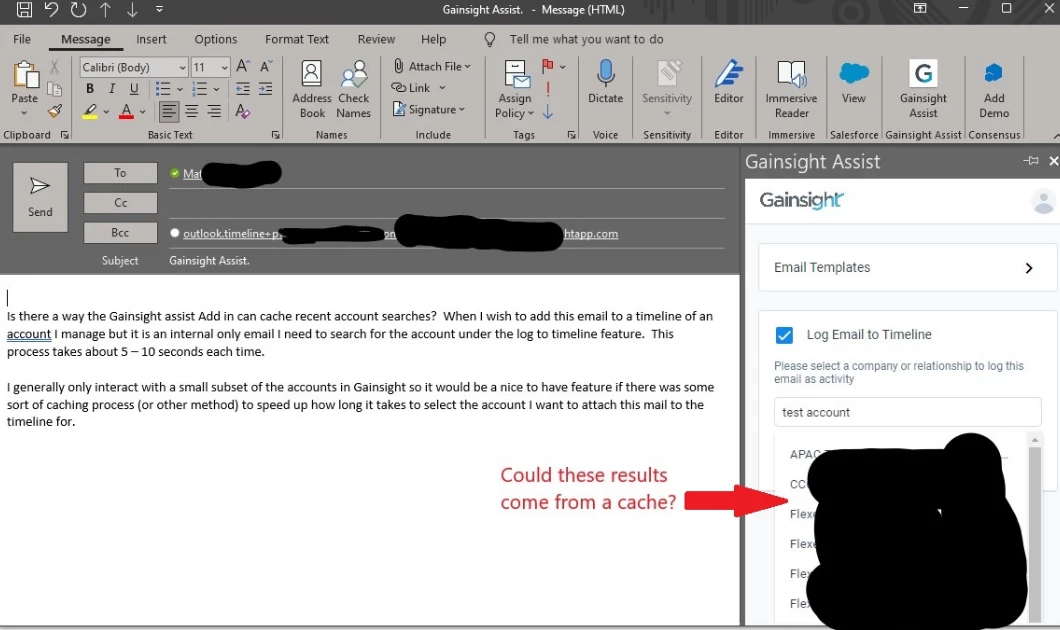Open the Gainsight user profile avatar
This screenshot has width=1060, height=630.
pos(1043,201)
